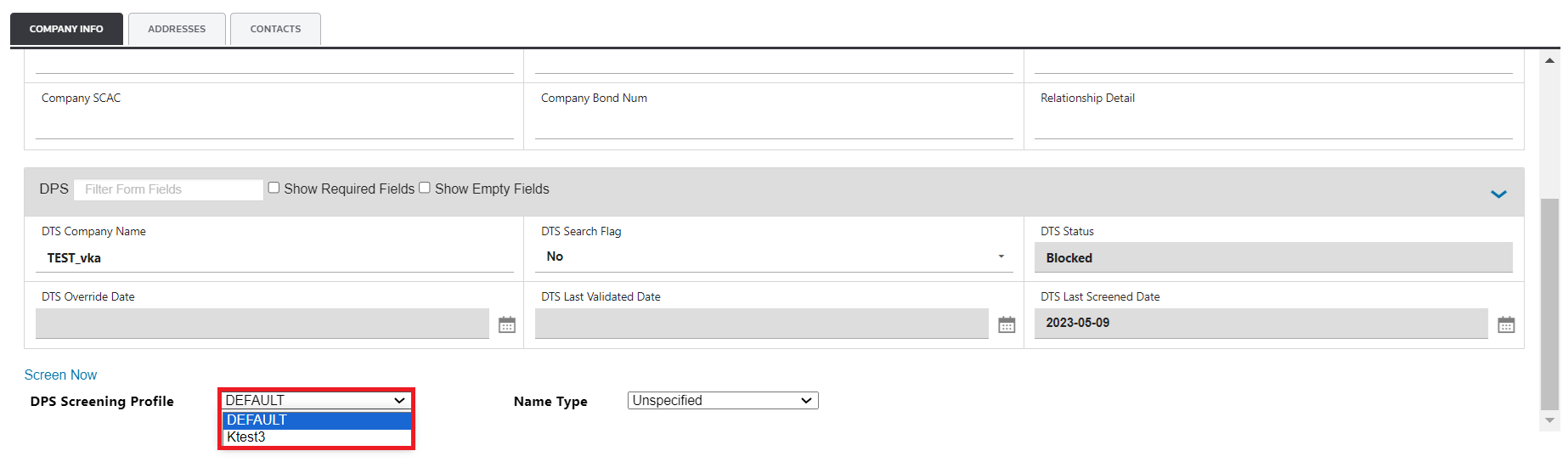Switch to Addresses tab
Viewport: 1568px width, 462px height.
click(x=177, y=29)
